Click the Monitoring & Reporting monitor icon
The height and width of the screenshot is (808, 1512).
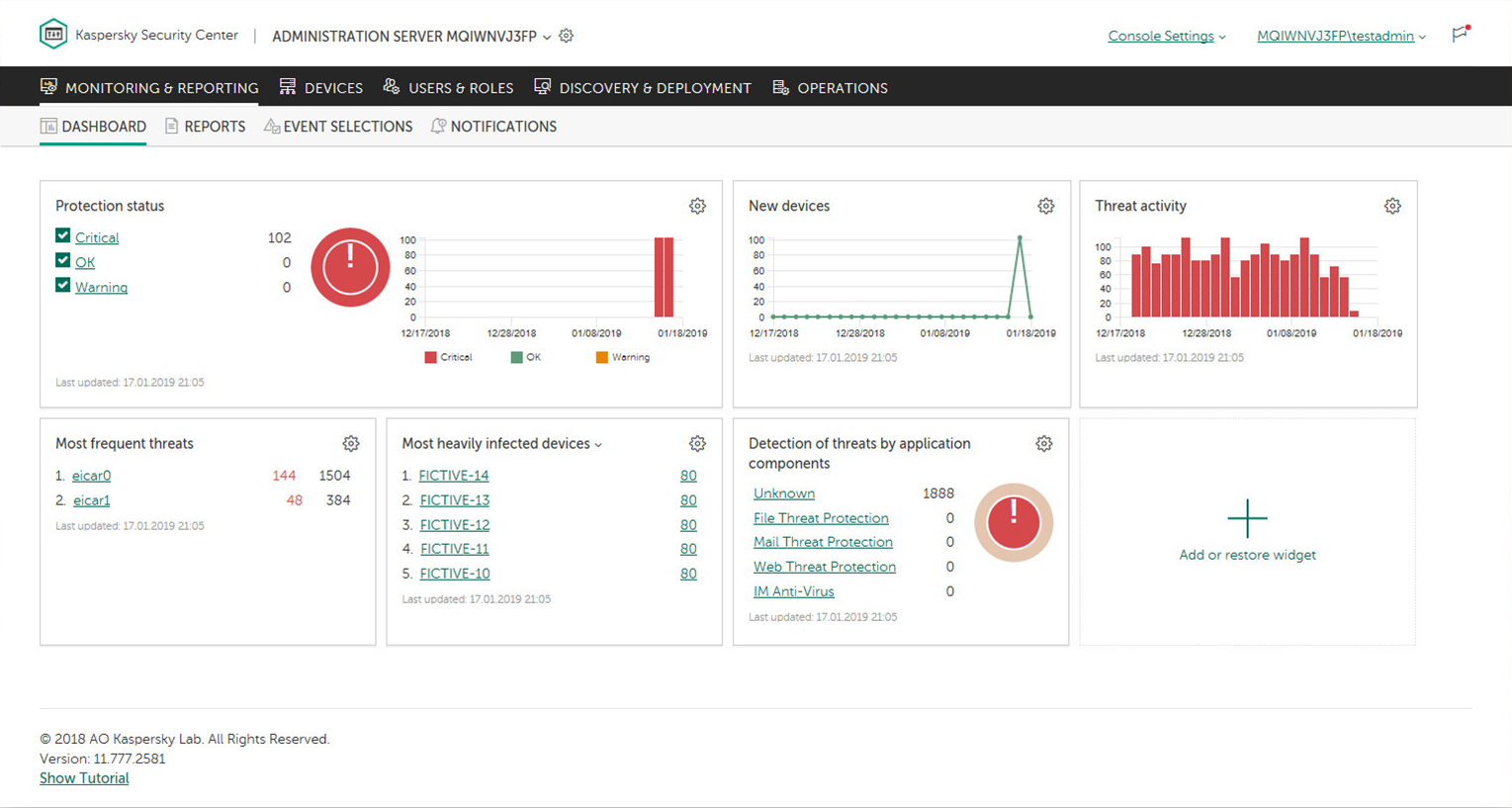(48, 87)
